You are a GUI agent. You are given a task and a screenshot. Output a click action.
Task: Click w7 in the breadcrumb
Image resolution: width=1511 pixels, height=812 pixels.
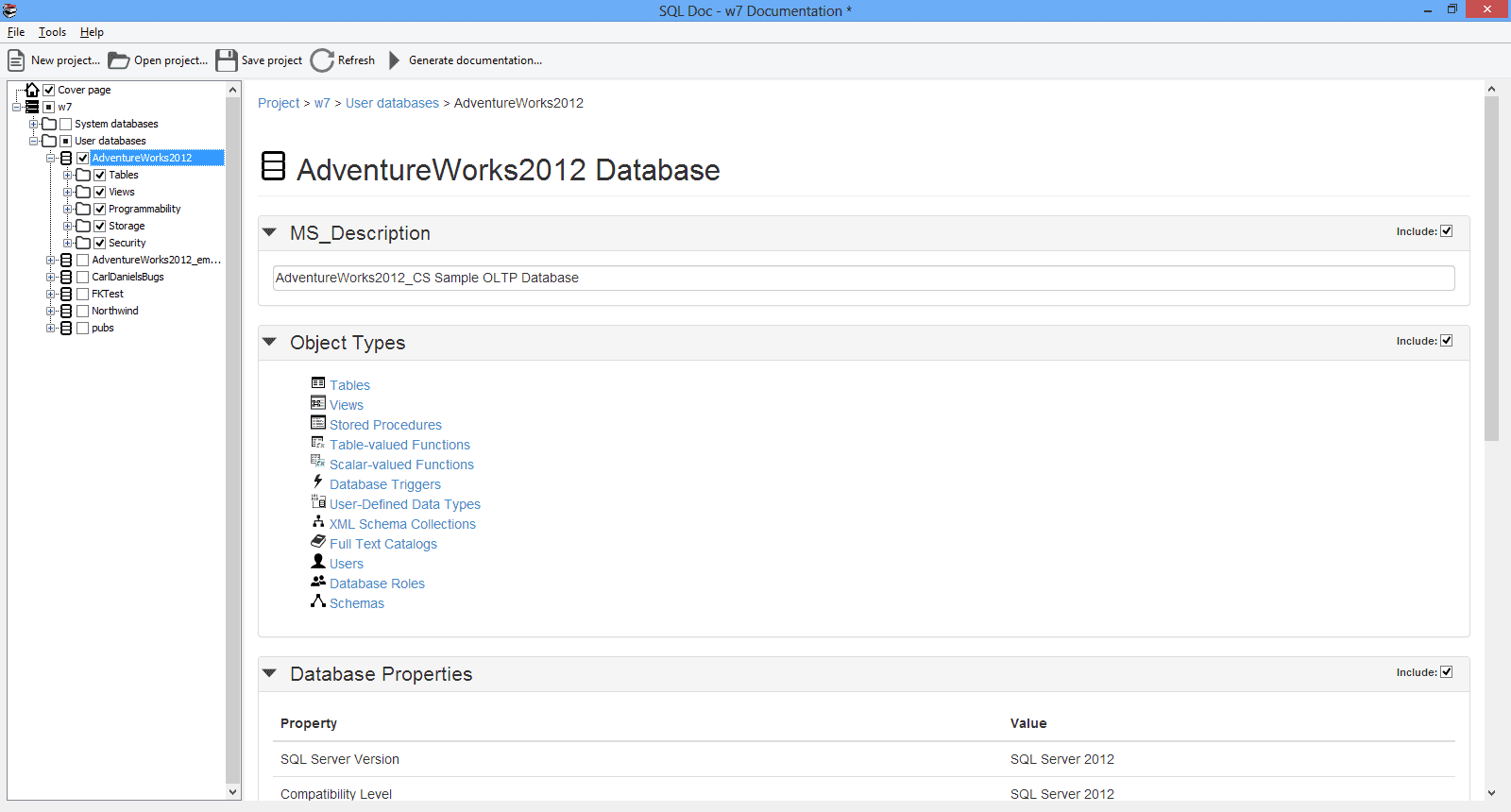click(x=322, y=103)
